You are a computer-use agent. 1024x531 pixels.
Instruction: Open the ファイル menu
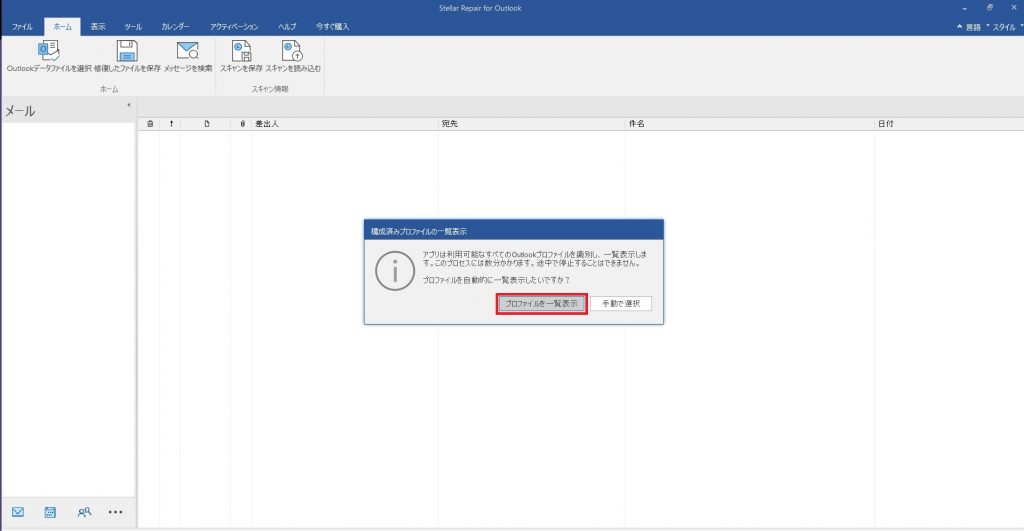pyautogui.click(x=22, y=27)
